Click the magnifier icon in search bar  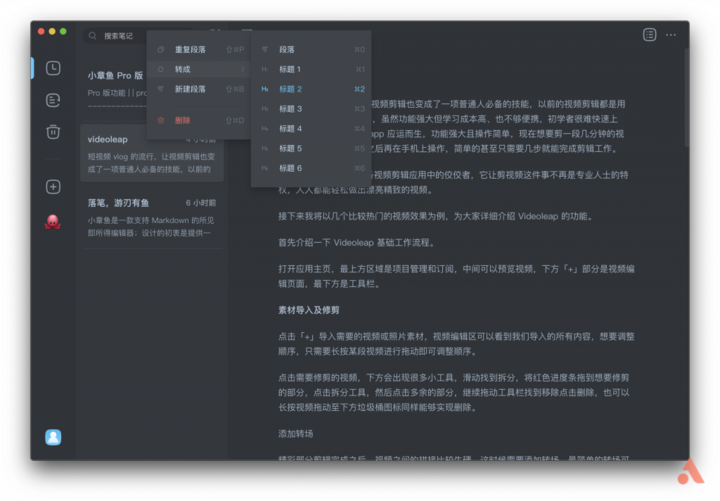(93, 36)
